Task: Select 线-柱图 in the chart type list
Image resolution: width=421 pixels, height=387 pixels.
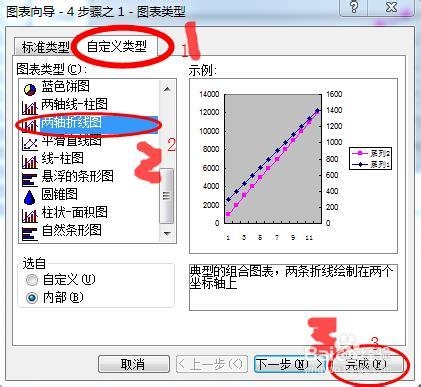Action: pyautogui.click(x=62, y=158)
